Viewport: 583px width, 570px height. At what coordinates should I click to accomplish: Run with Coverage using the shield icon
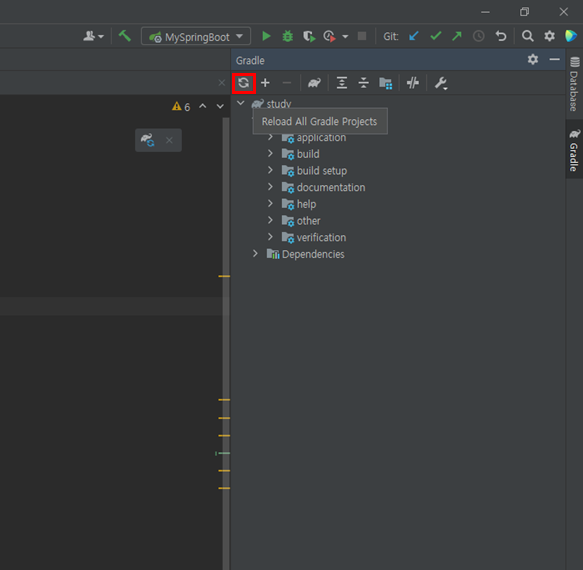click(309, 36)
